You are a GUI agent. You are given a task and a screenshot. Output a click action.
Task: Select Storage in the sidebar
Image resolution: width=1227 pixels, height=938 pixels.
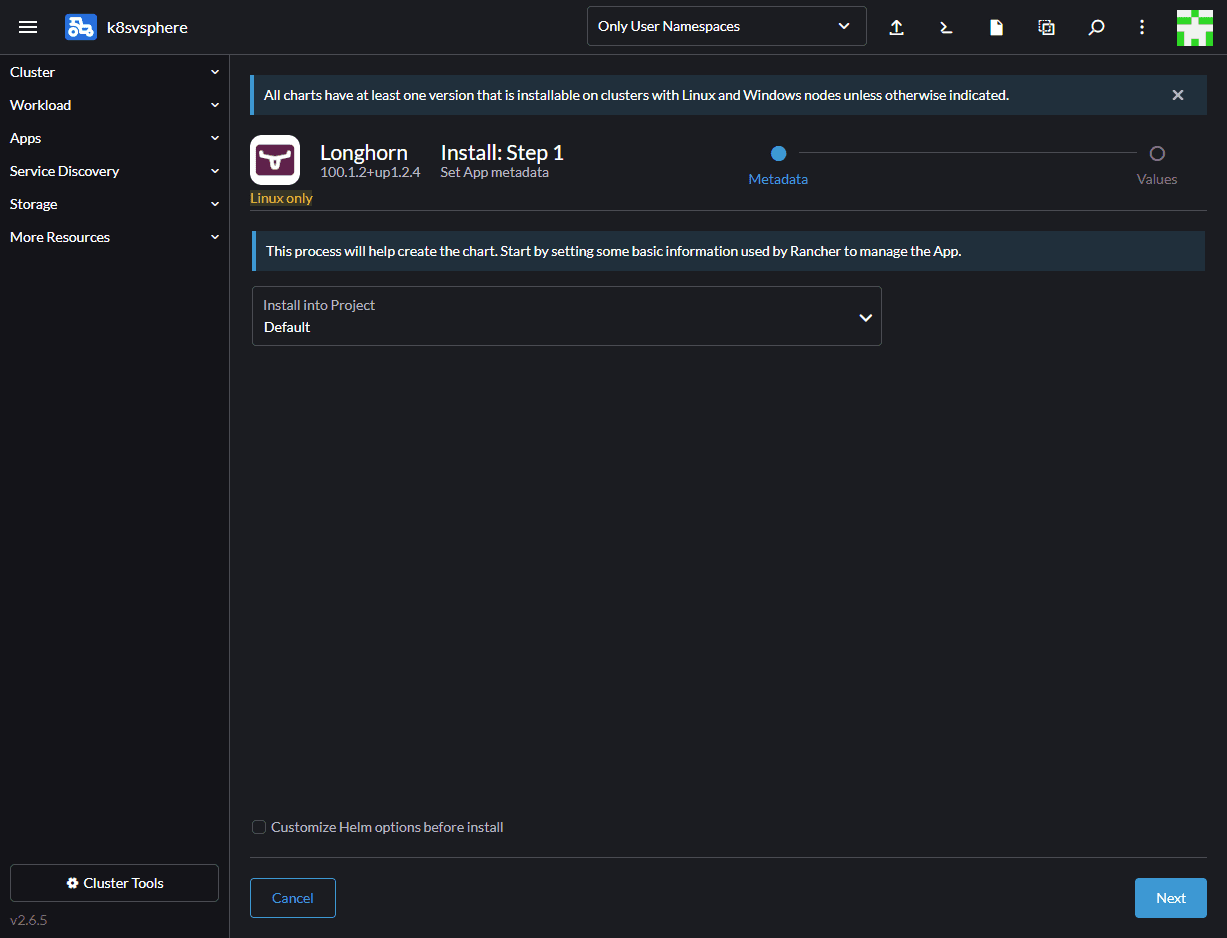click(x=34, y=204)
